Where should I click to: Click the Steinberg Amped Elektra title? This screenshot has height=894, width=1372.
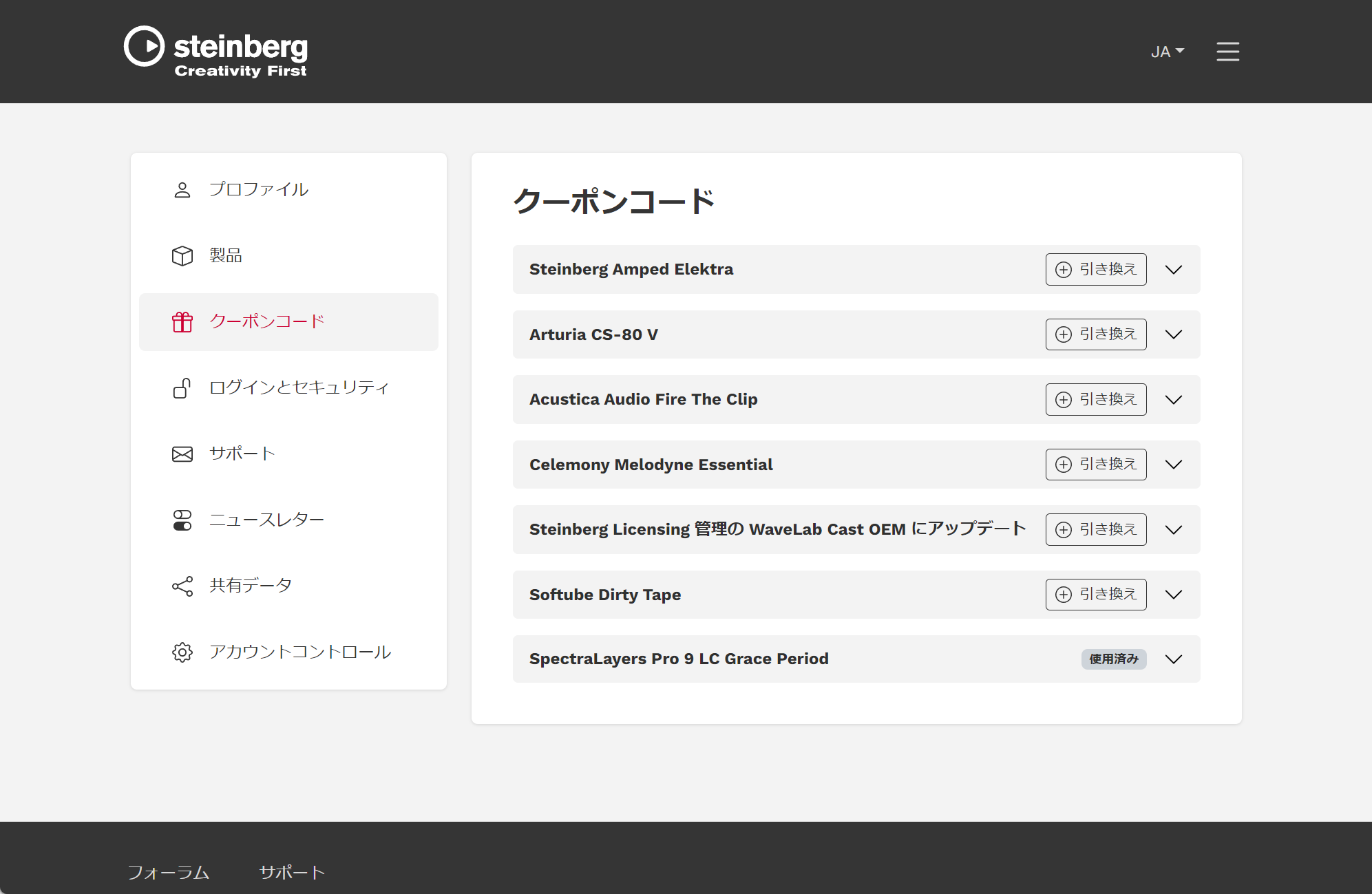coord(631,270)
